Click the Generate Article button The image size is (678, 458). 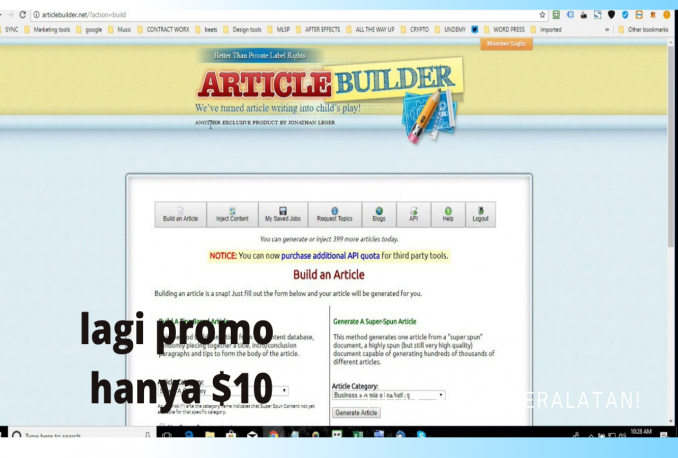(356, 412)
